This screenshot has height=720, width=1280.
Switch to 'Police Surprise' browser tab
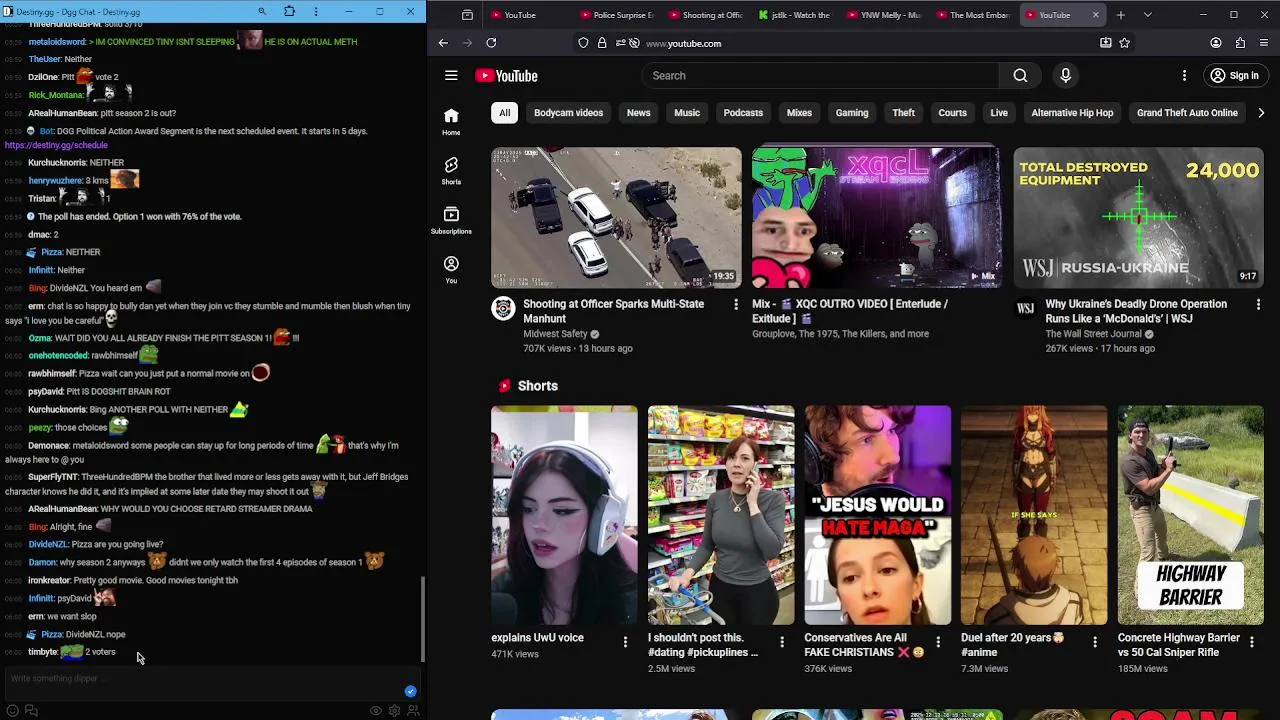(x=617, y=15)
